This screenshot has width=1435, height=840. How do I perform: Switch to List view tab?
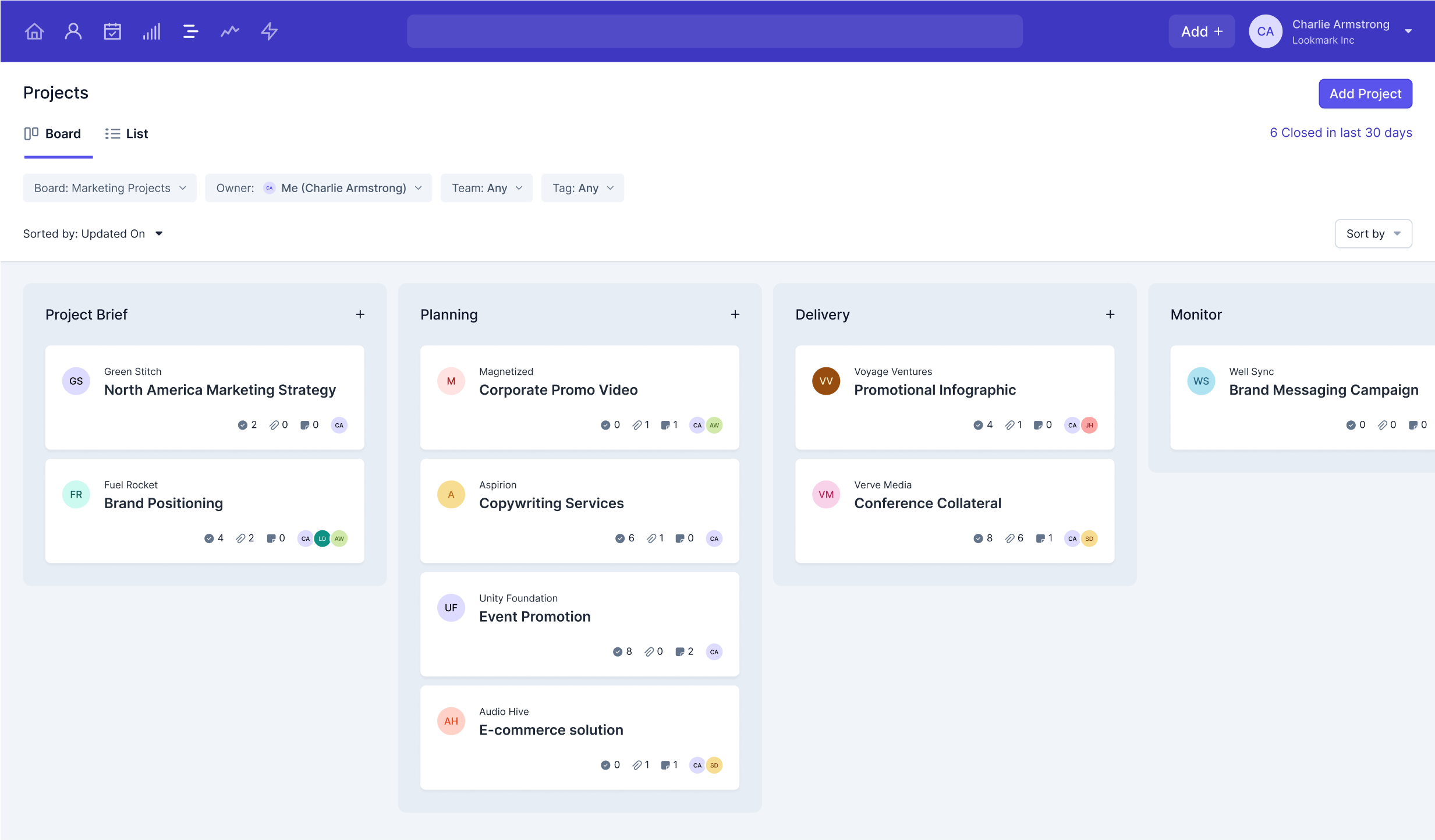click(x=126, y=133)
